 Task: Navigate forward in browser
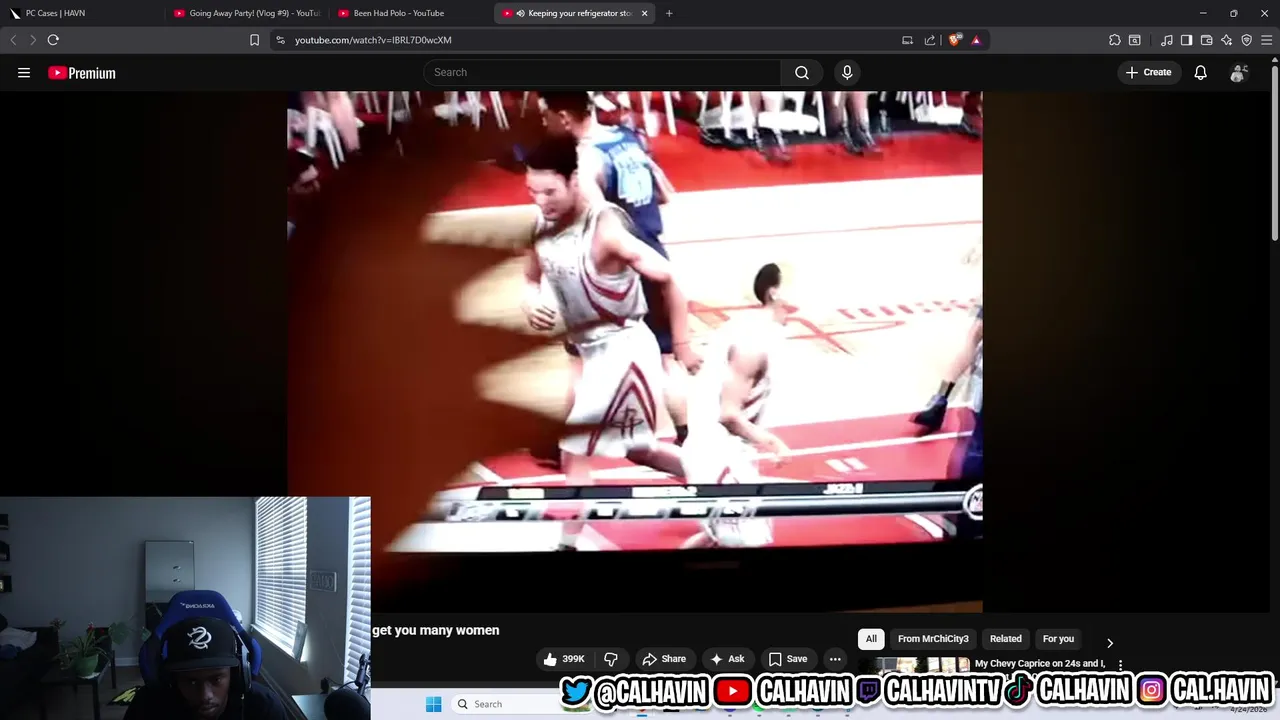coord(32,40)
